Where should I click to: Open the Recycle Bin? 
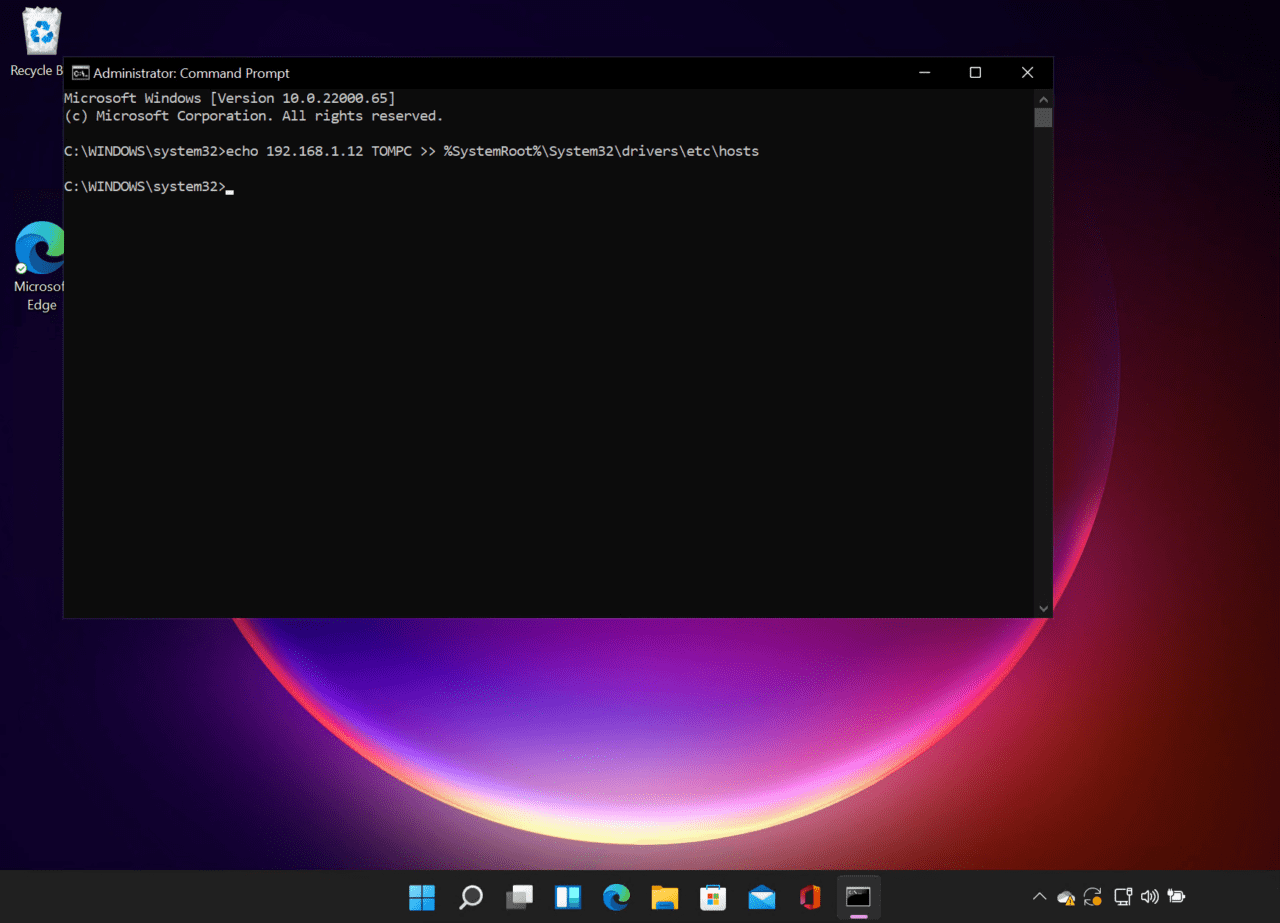40,30
